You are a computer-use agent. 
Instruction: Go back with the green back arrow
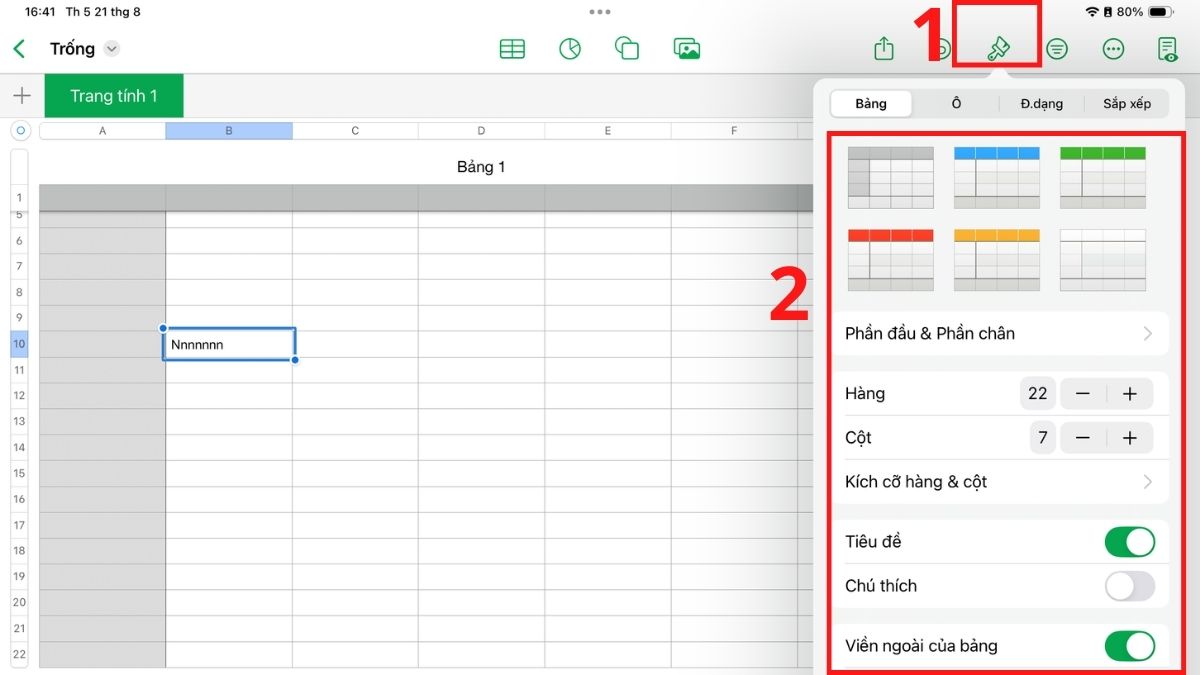[x=19, y=49]
